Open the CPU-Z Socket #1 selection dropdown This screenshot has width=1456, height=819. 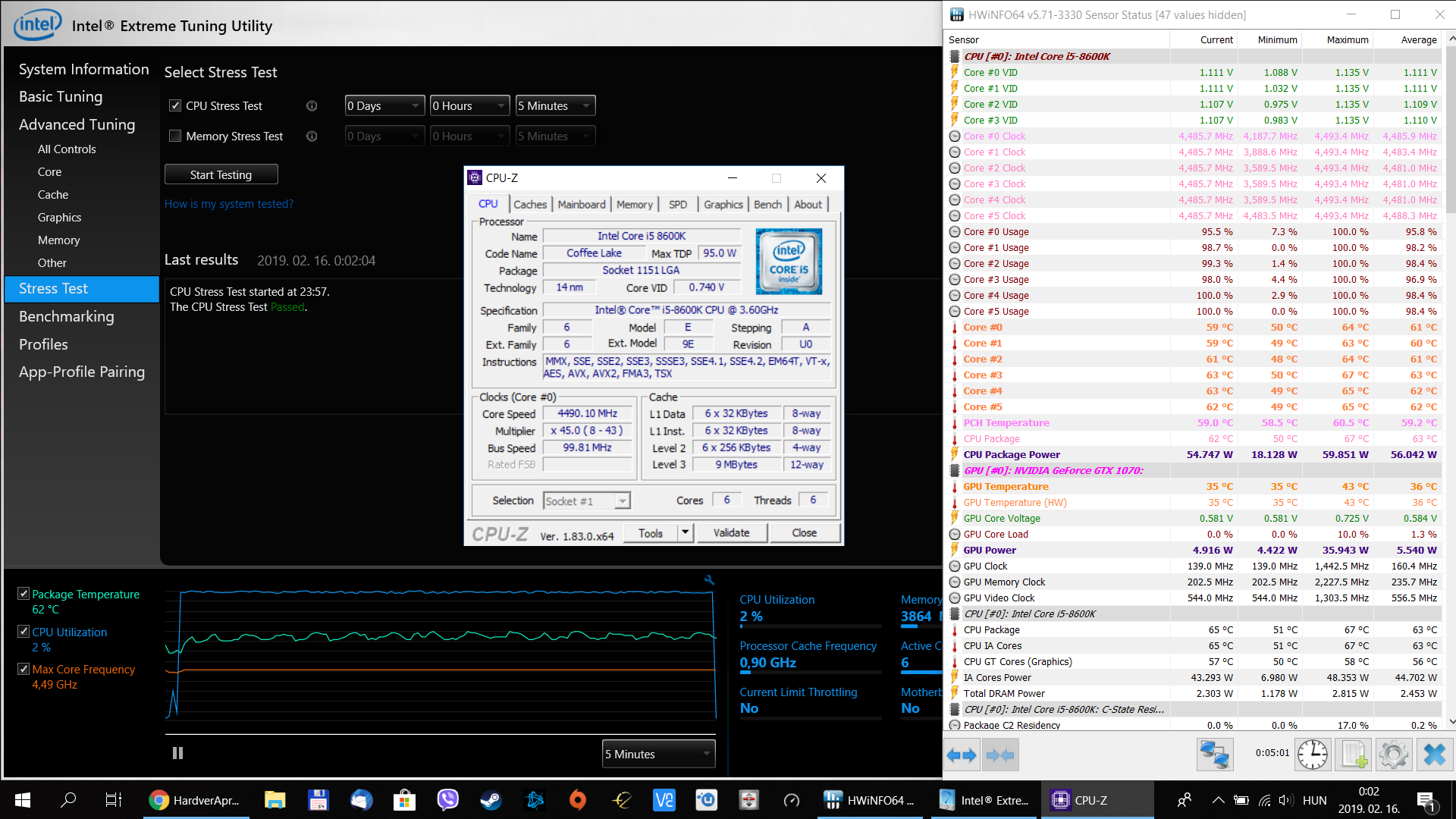coord(586,501)
